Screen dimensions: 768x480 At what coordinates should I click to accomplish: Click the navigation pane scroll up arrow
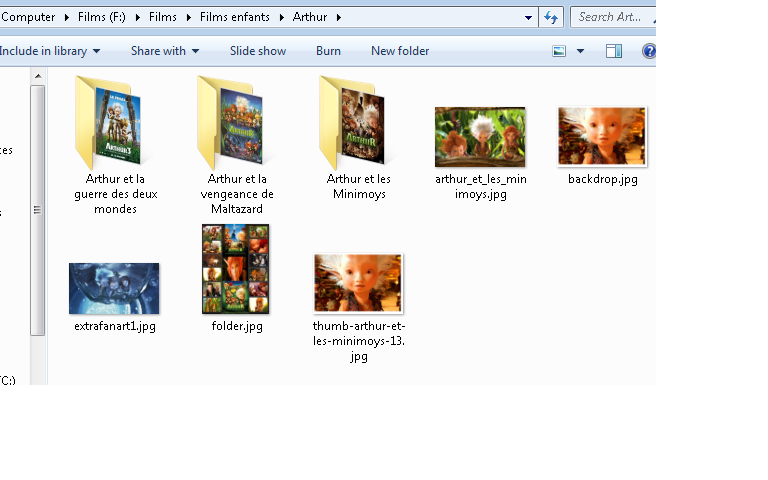pyautogui.click(x=38, y=76)
